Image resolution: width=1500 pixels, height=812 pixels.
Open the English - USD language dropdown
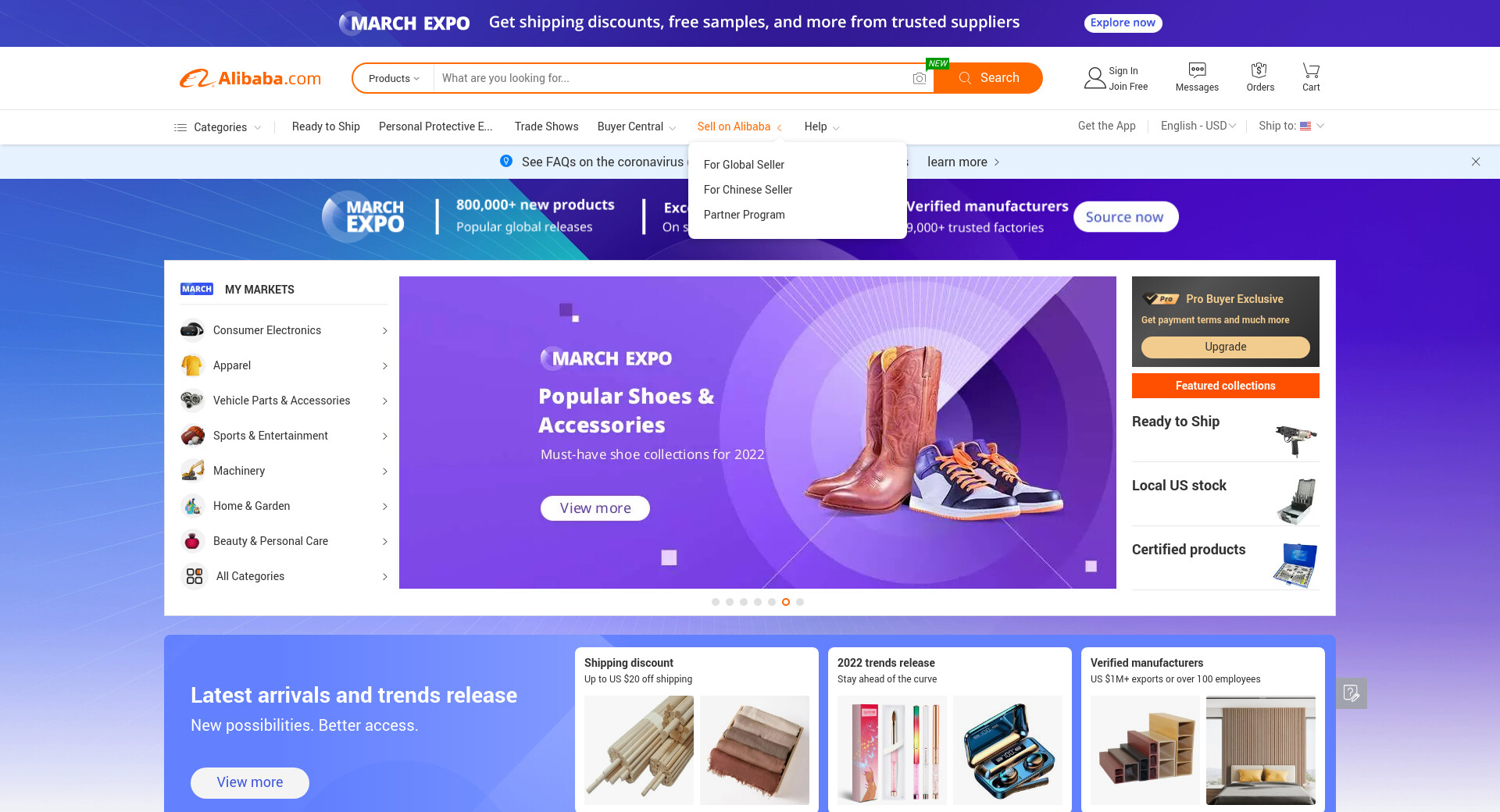[x=1198, y=126]
